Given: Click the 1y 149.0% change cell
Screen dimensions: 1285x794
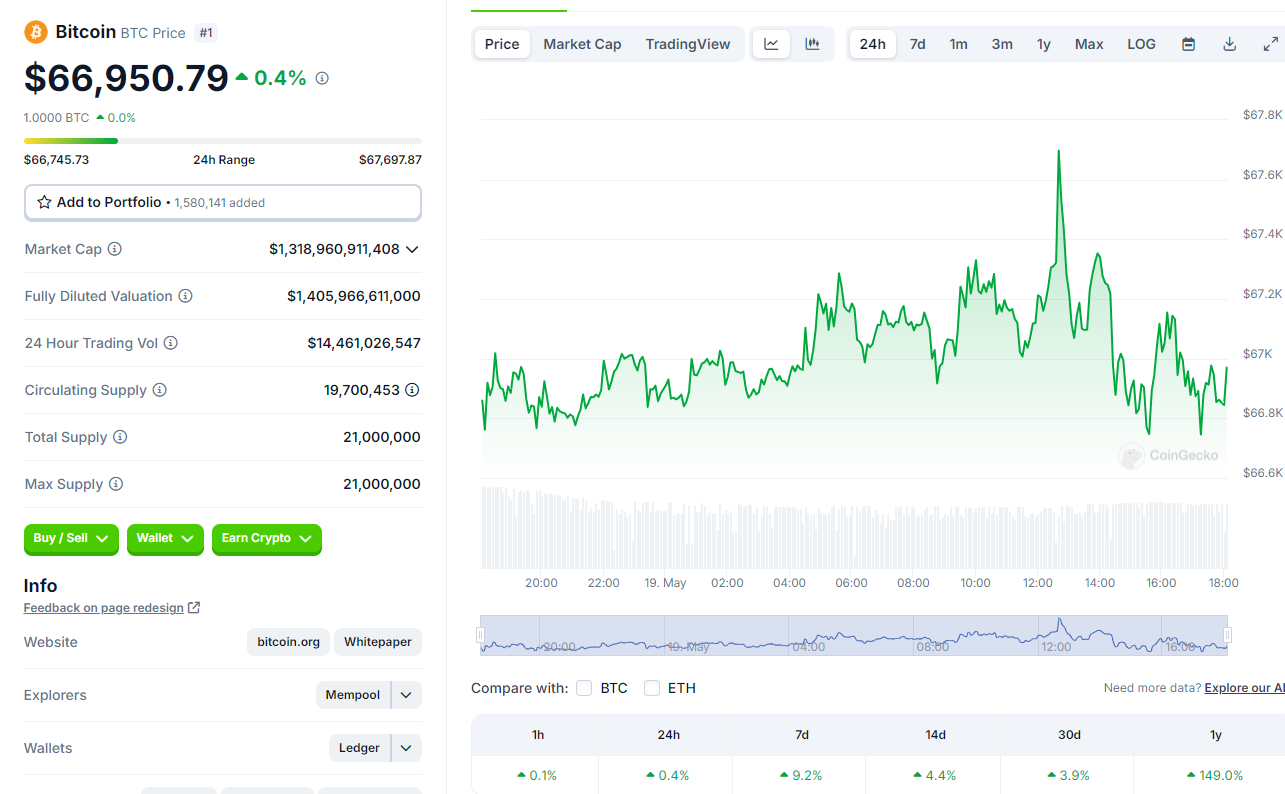Looking at the screenshot, I should [x=1215, y=775].
